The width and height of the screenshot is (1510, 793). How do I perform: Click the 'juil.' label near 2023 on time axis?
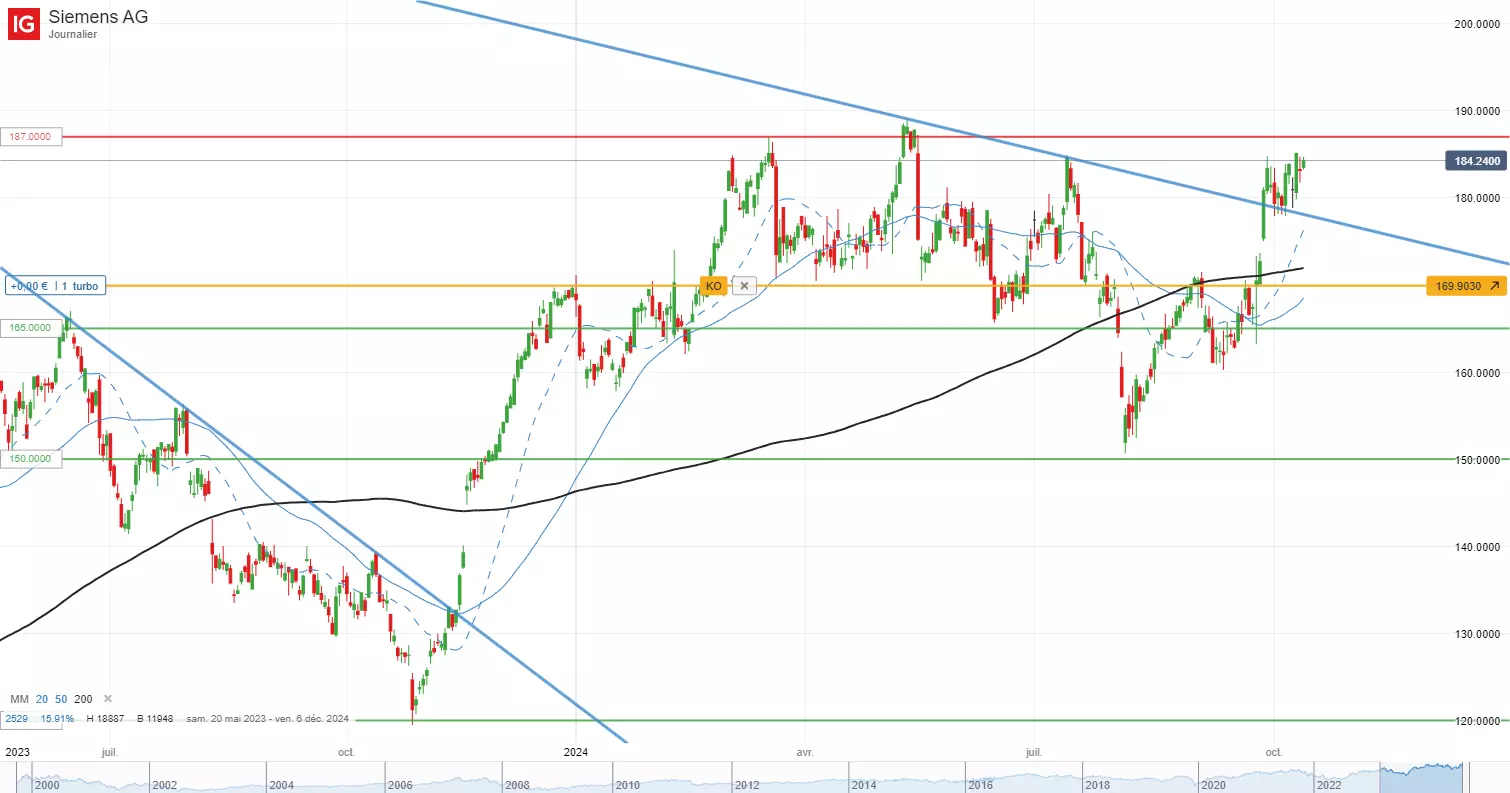(109, 751)
